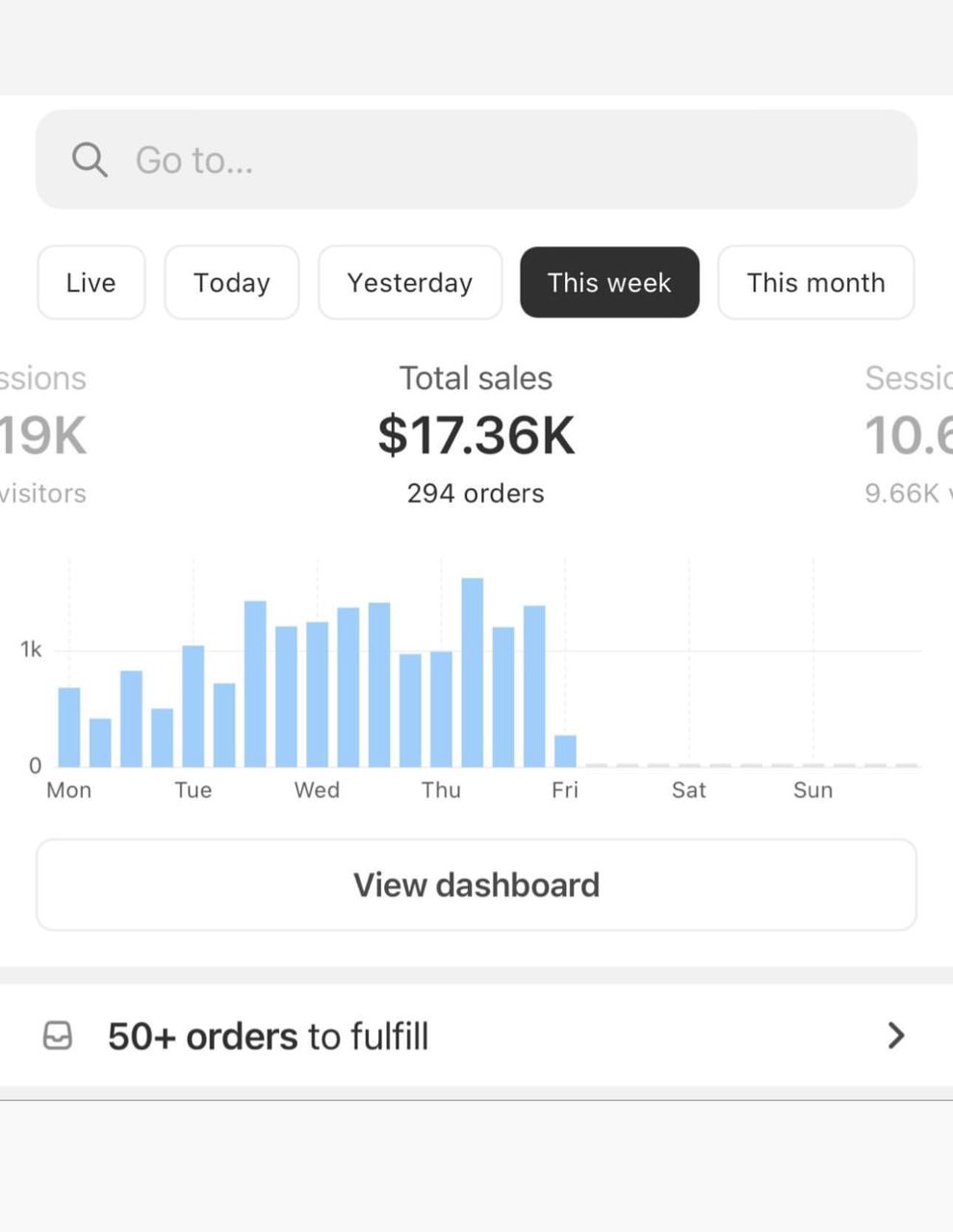Image resolution: width=953 pixels, height=1232 pixels.
Task: Select the Live time filter
Action: pyautogui.click(x=91, y=283)
